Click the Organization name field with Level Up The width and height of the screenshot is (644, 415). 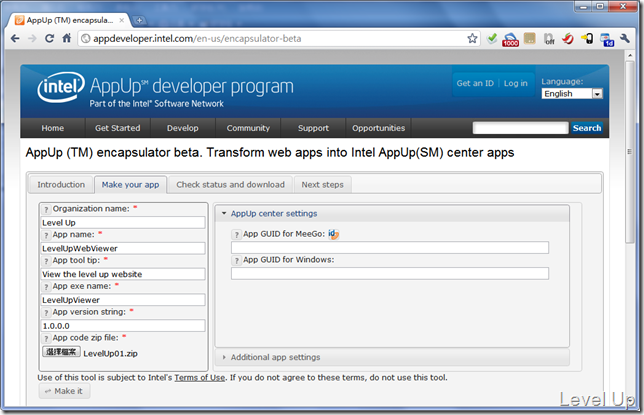[x=123, y=223]
